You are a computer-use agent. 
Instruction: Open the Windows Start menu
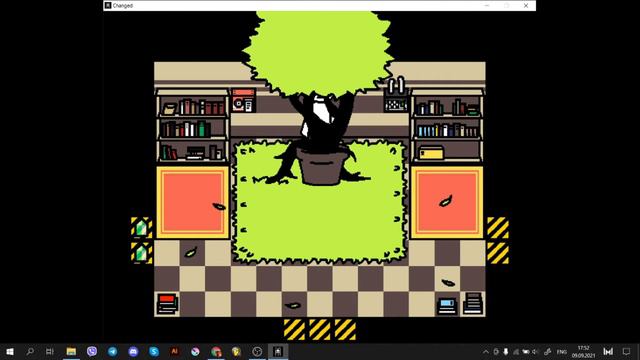tap(10, 351)
